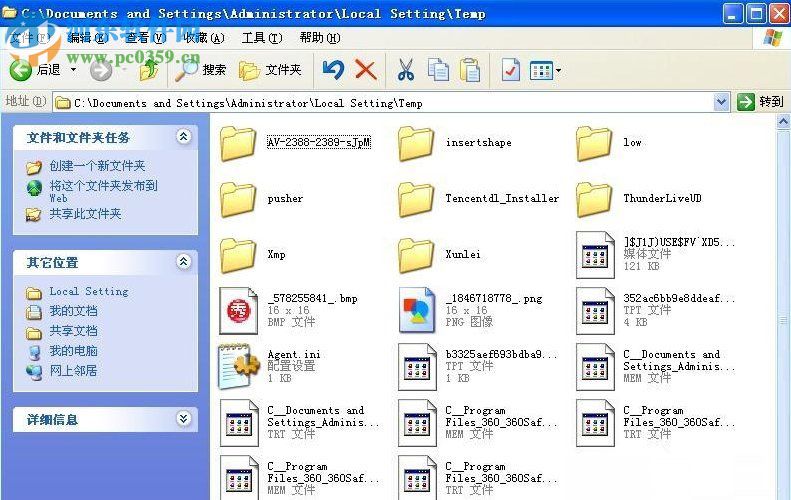Viewport: 791px width, 500px height.
Task: Select the insertshape folder
Action: pyautogui.click(x=455, y=143)
